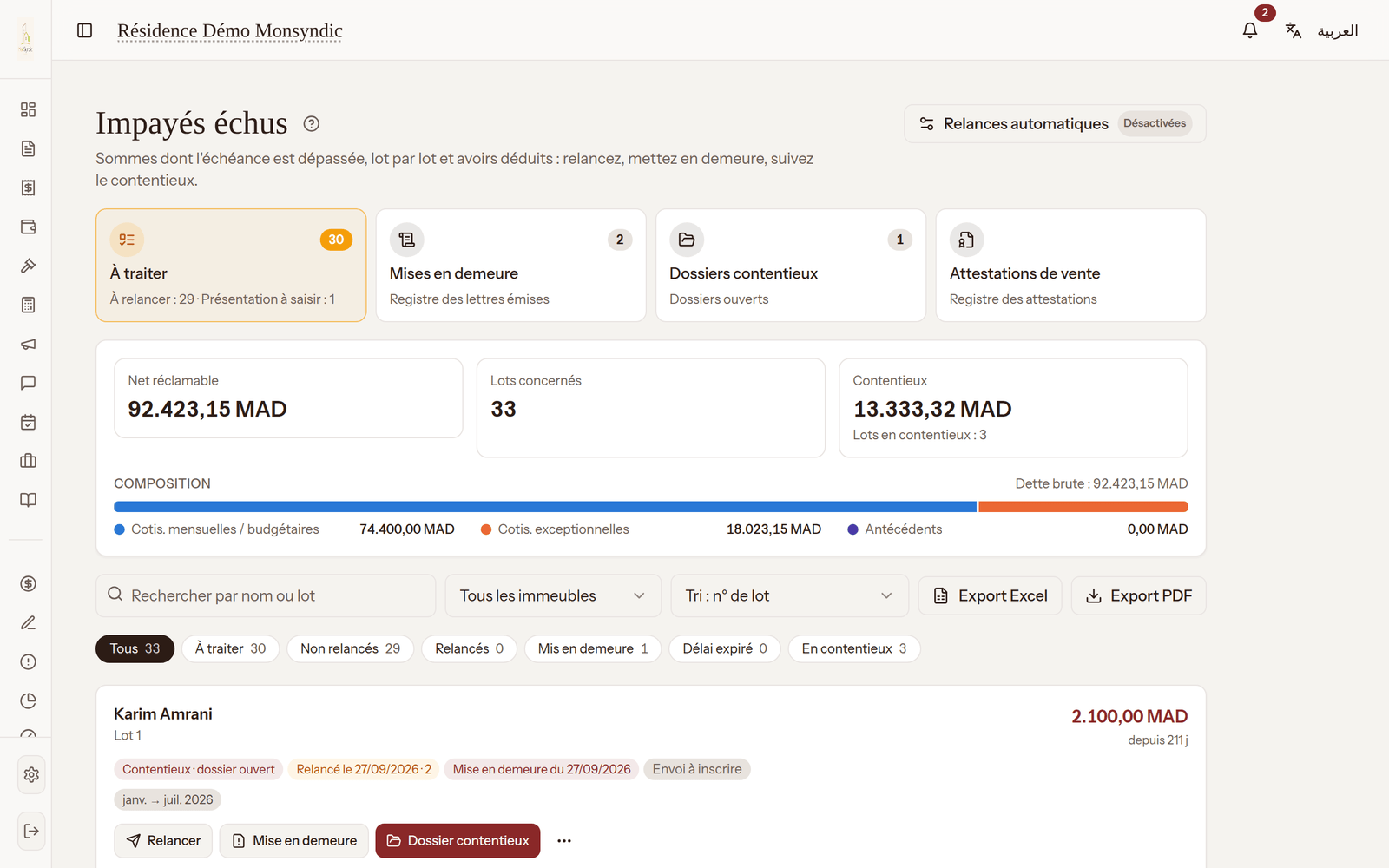Click the translate language icon
The width and height of the screenshot is (1389, 868).
tap(1294, 30)
